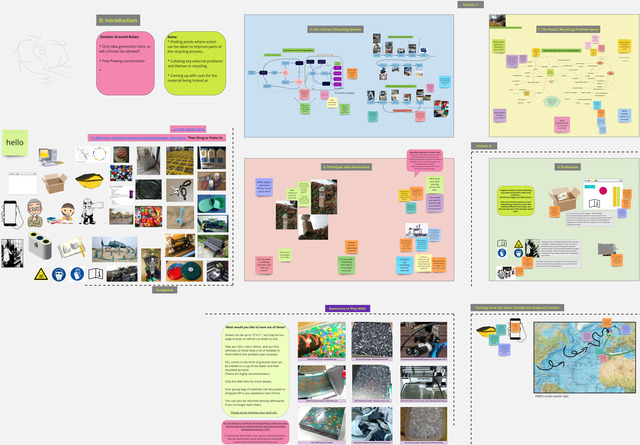Select the "0: Introduction" section label
The height and width of the screenshot is (445, 640).
pyautogui.click(x=118, y=20)
